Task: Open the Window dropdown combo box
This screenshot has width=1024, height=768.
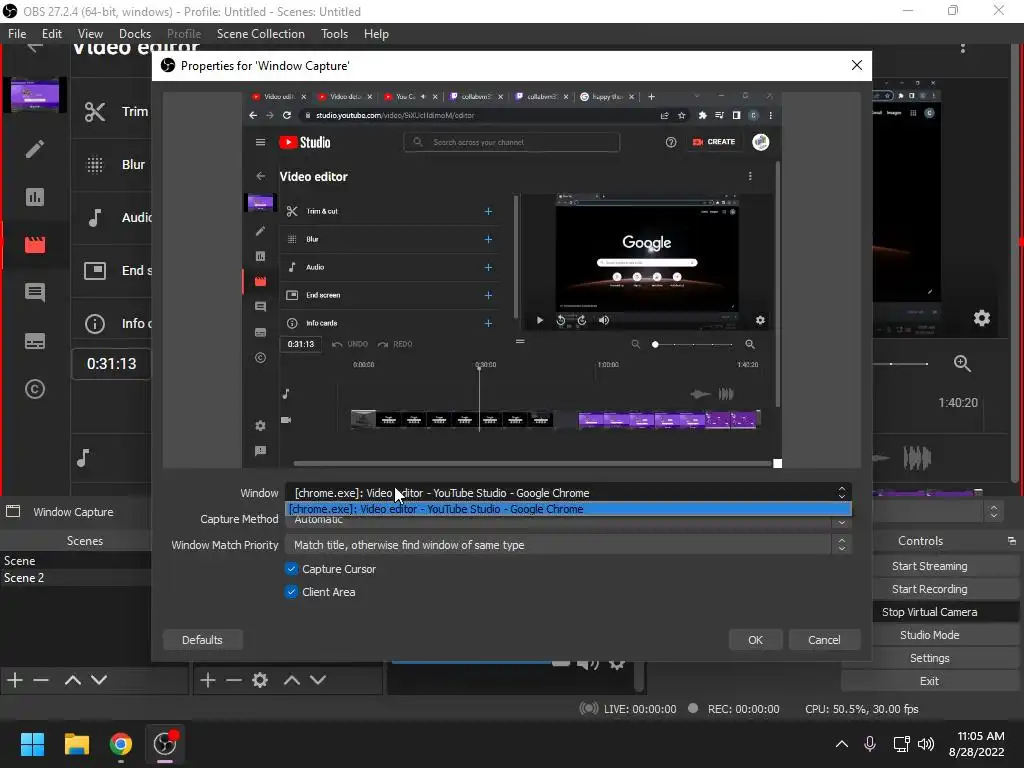Action: pyautogui.click(x=568, y=493)
